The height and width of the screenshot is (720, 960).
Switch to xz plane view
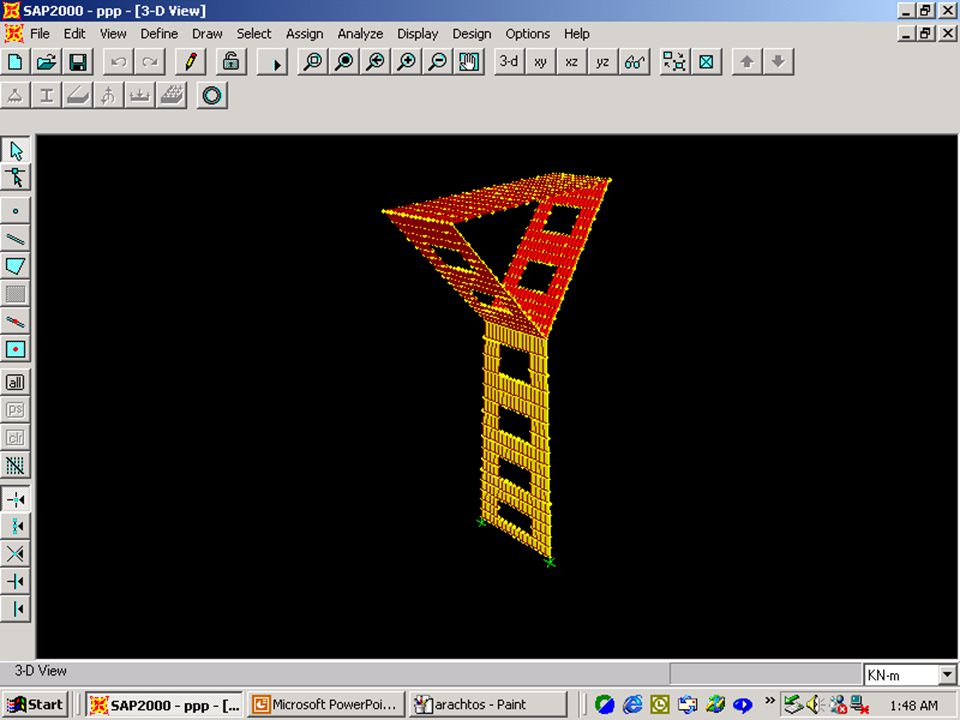pos(571,62)
